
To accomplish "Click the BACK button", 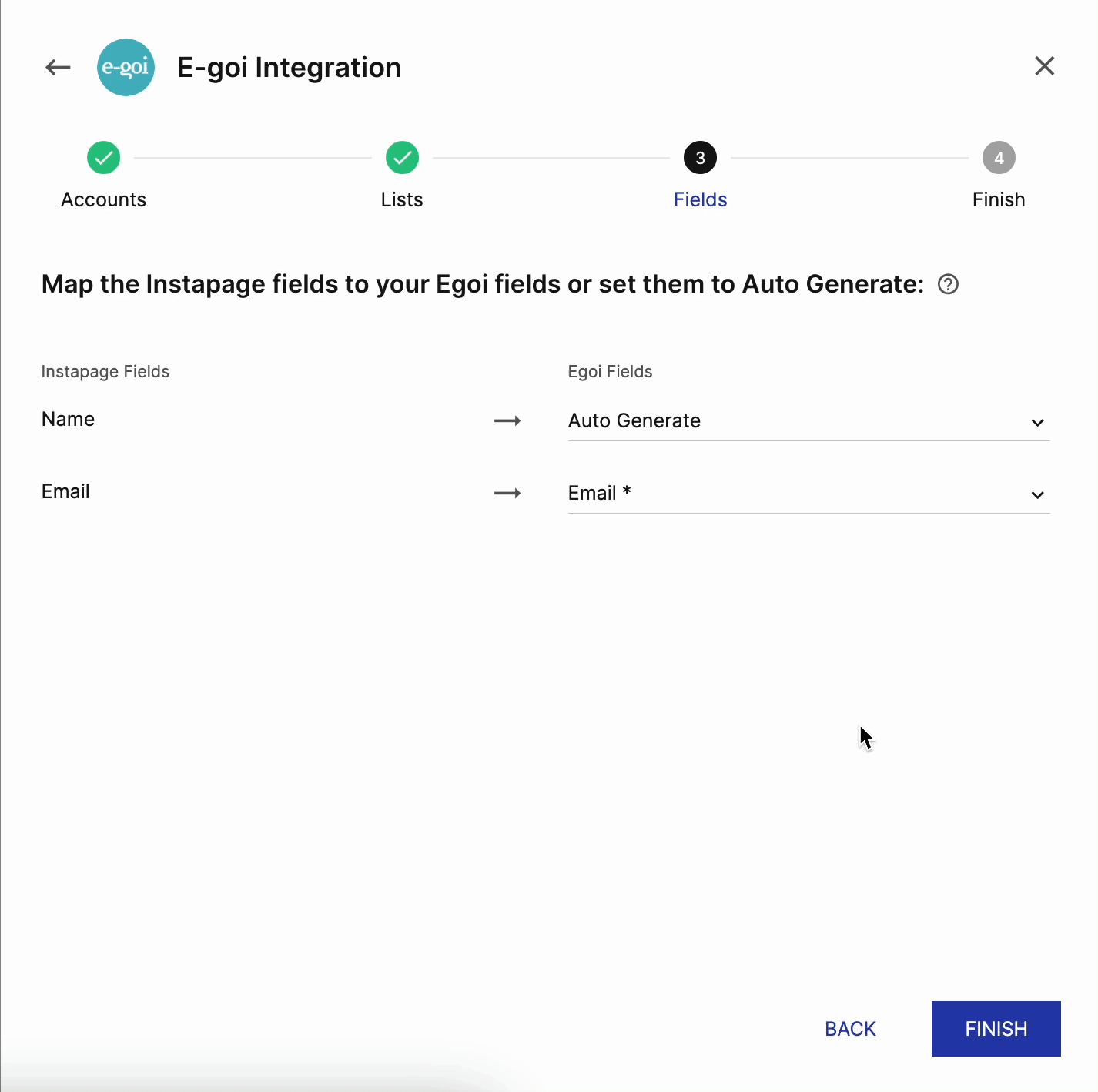I will click(850, 1029).
